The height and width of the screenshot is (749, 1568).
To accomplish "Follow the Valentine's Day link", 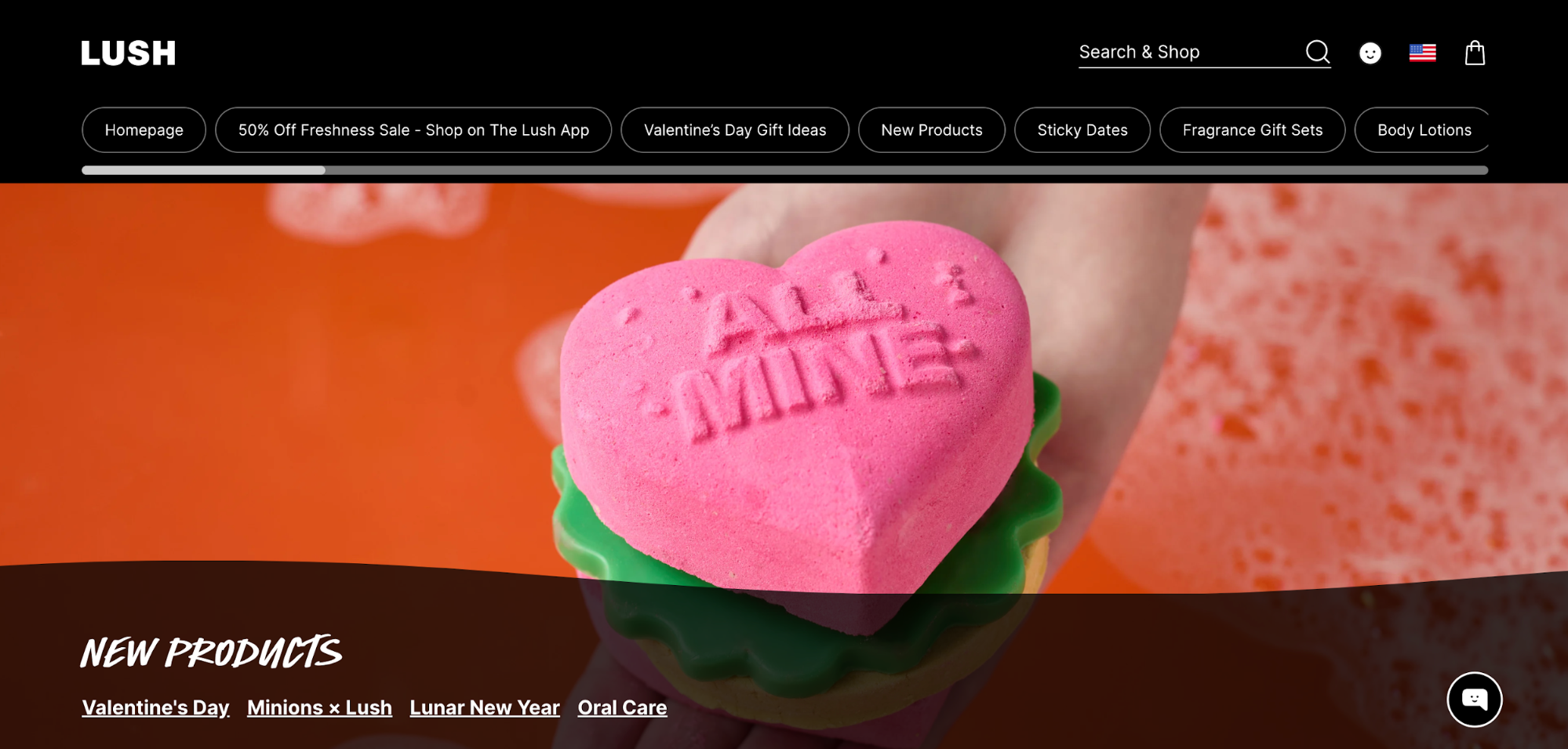I will [x=155, y=707].
